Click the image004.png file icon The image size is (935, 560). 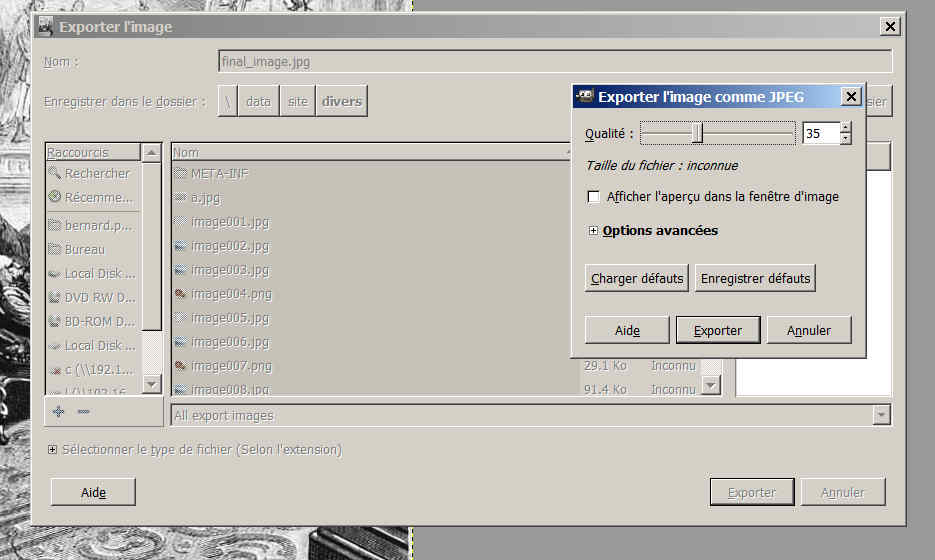click(x=181, y=294)
